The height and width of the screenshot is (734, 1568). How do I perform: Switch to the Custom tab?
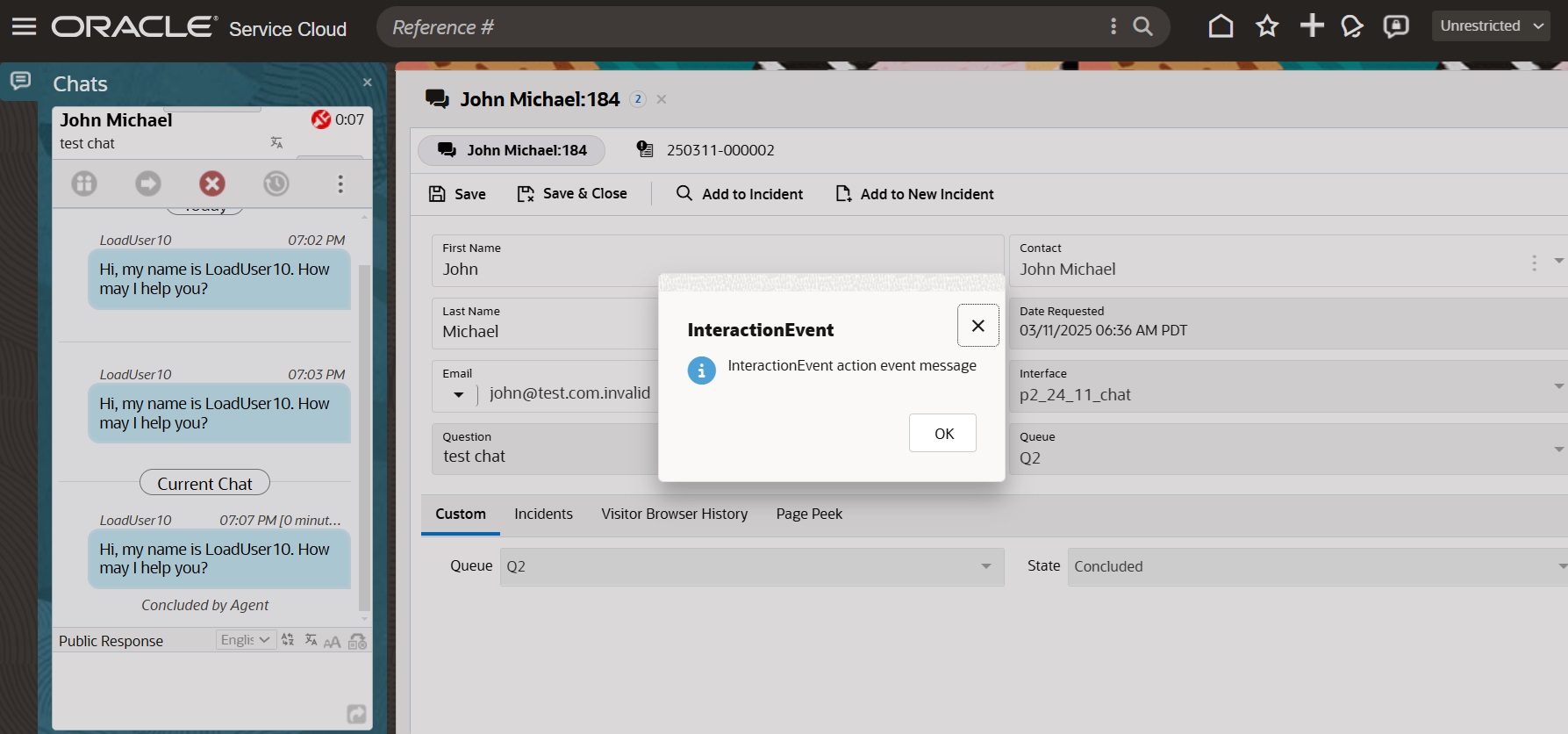(x=461, y=515)
